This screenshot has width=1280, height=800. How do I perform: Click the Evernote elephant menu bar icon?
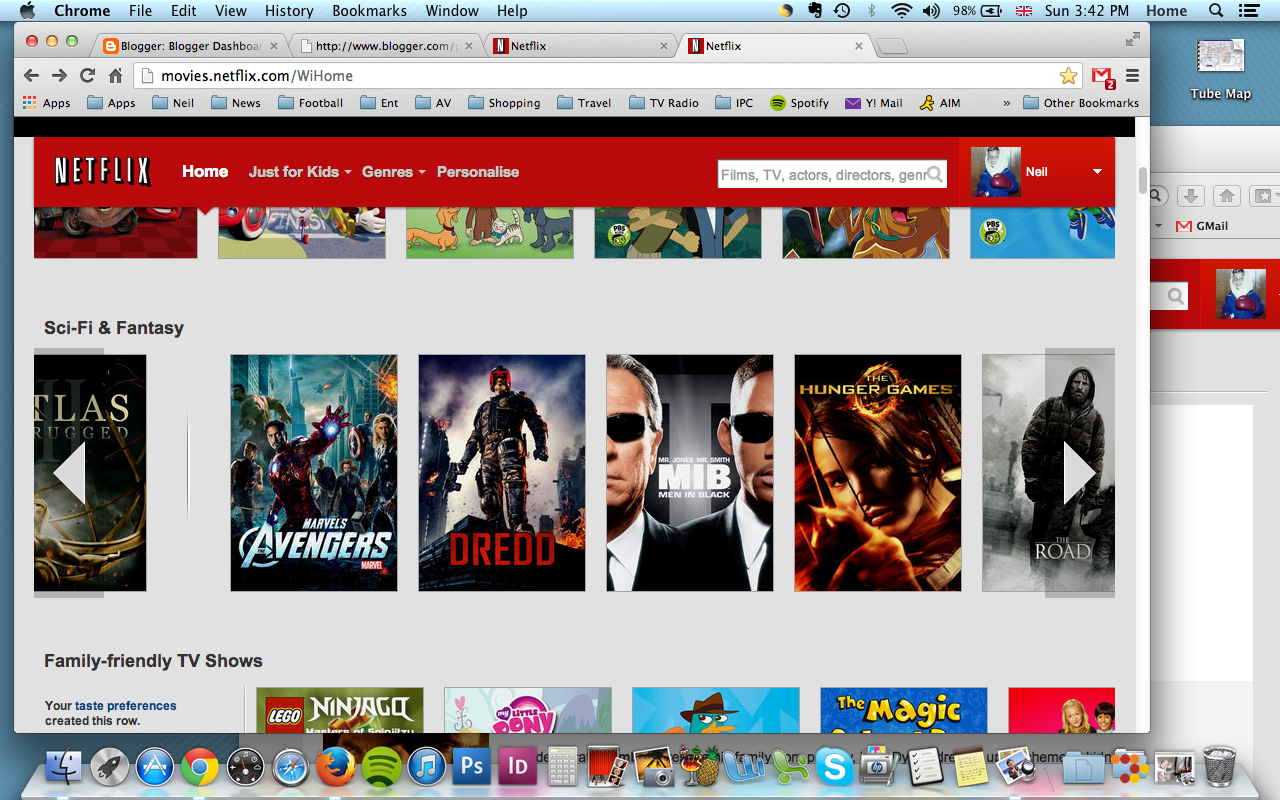(815, 11)
